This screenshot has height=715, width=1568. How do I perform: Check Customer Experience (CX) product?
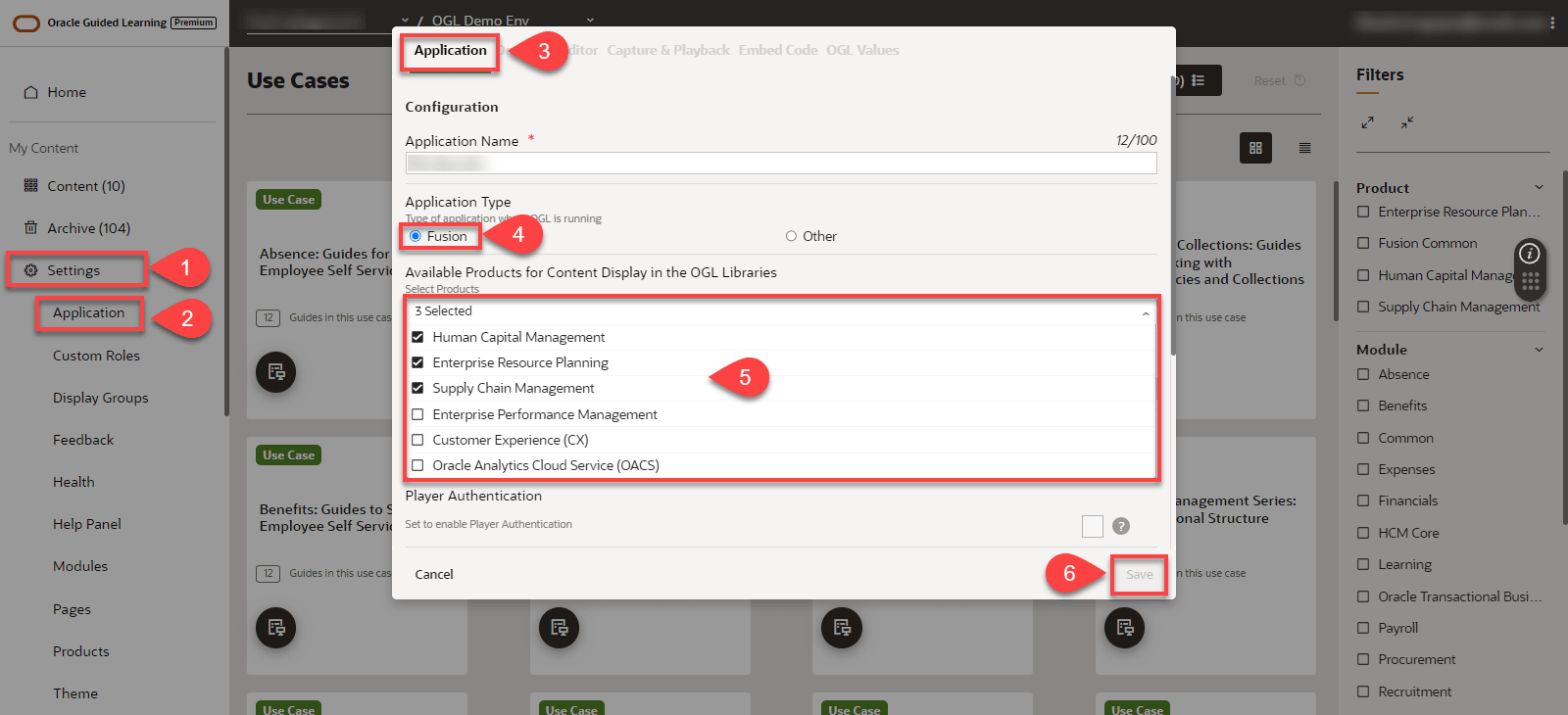coord(417,440)
